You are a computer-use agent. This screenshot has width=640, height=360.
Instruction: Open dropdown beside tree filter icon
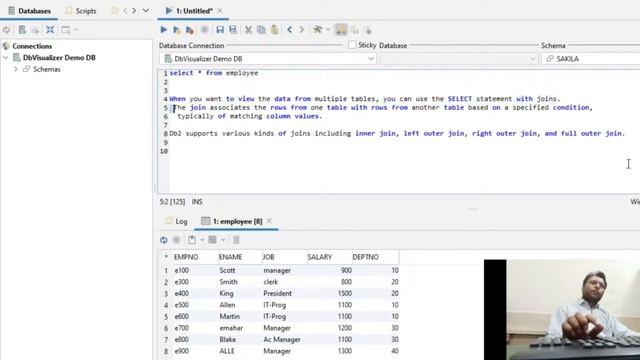(x=76, y=30)
